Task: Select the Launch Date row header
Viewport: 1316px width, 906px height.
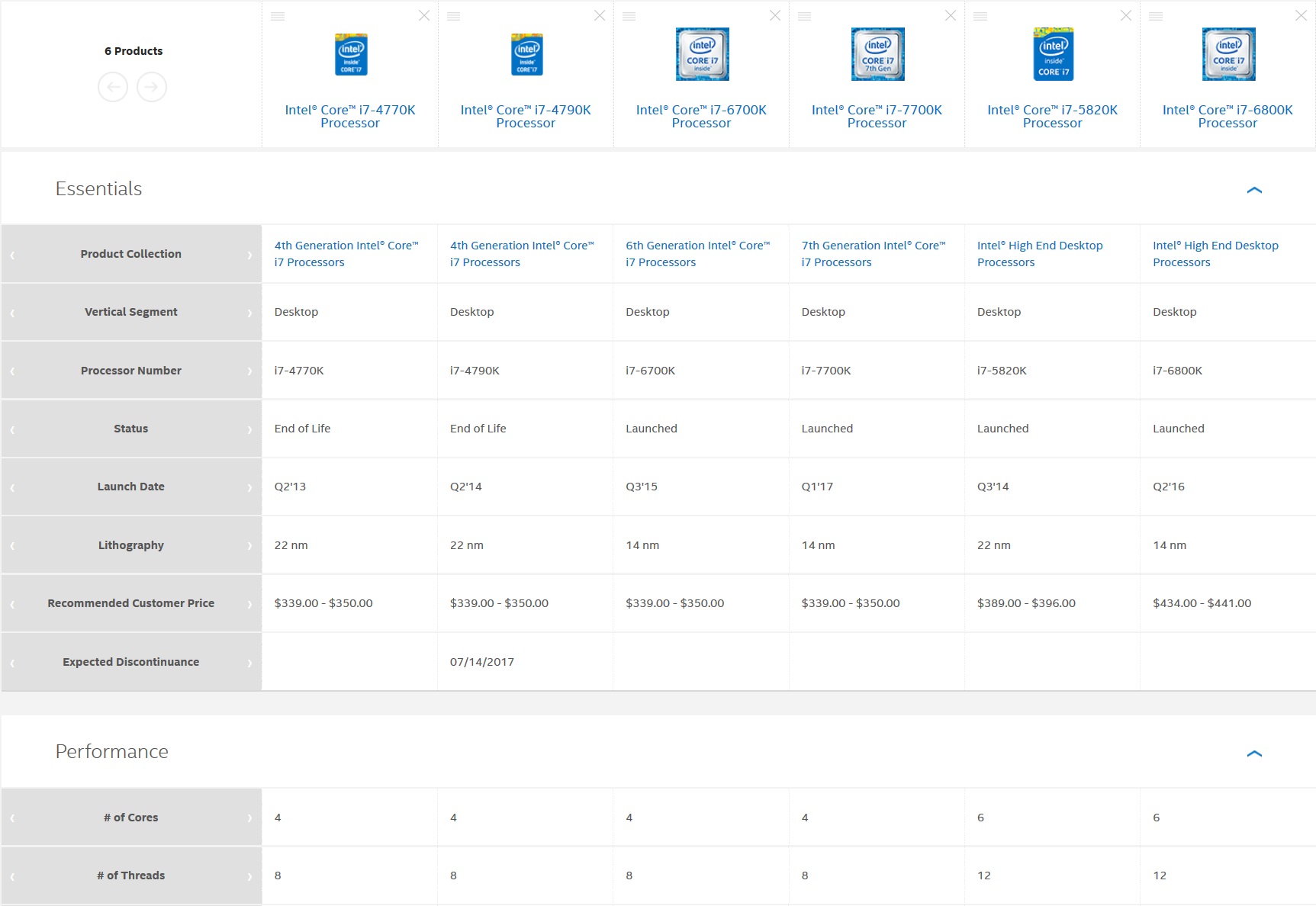Action: (x=131, y=487)
